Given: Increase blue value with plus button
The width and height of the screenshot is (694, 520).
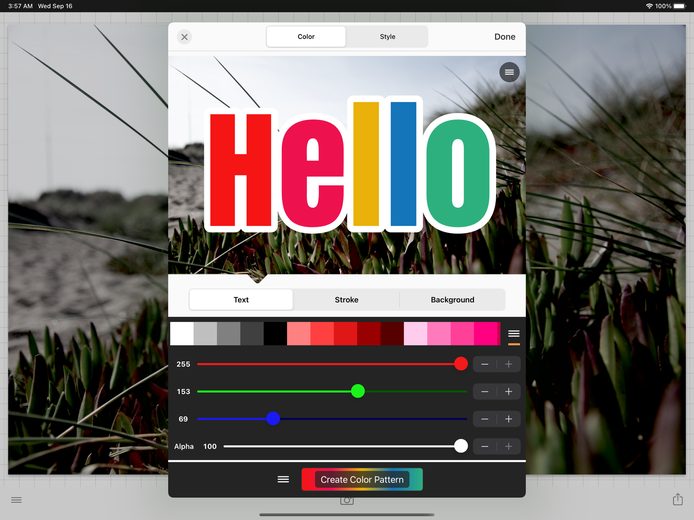Looking at the screenshot, I should [509, 419].
